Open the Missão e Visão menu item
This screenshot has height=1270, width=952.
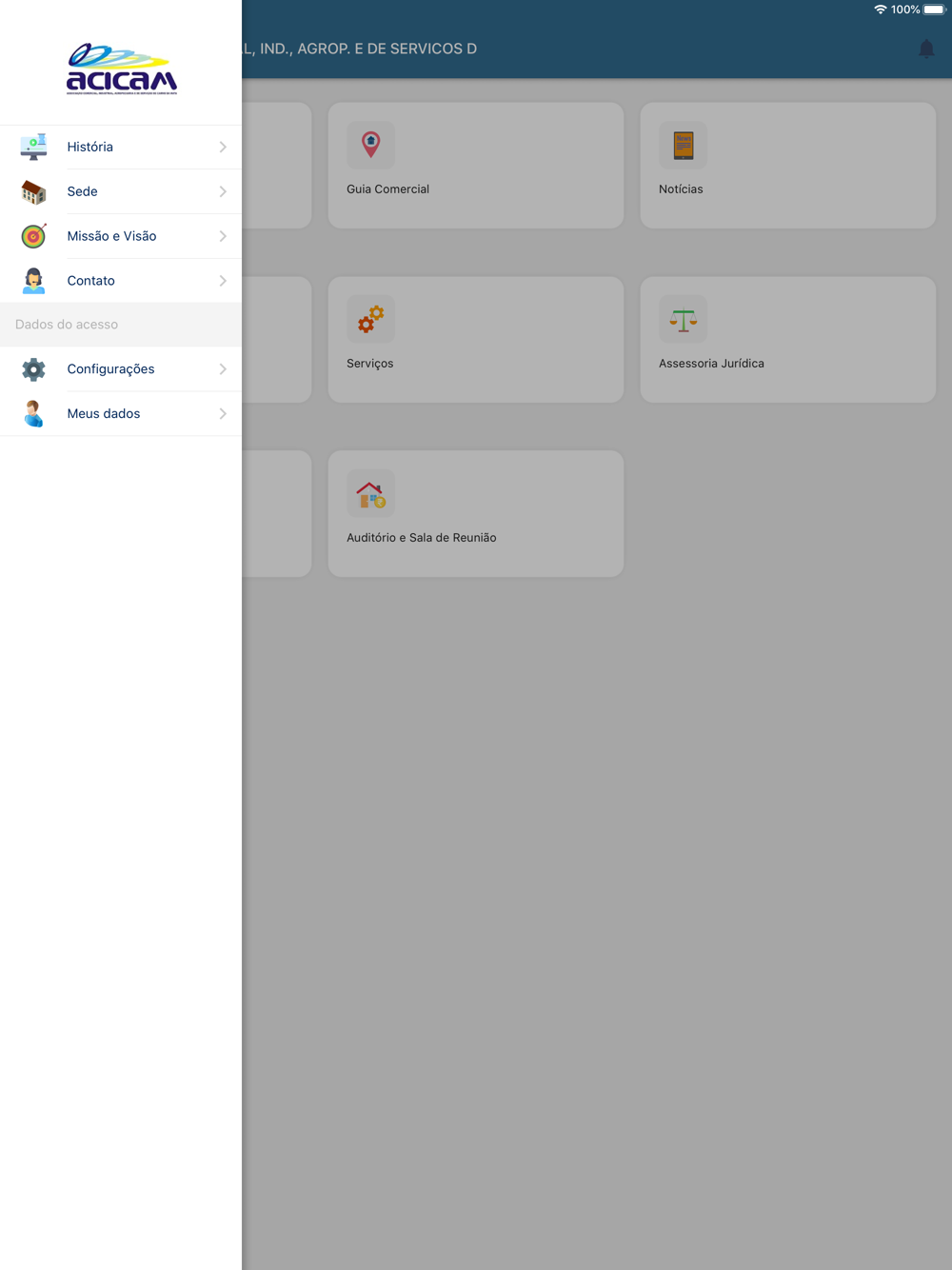tap(121, 236)
